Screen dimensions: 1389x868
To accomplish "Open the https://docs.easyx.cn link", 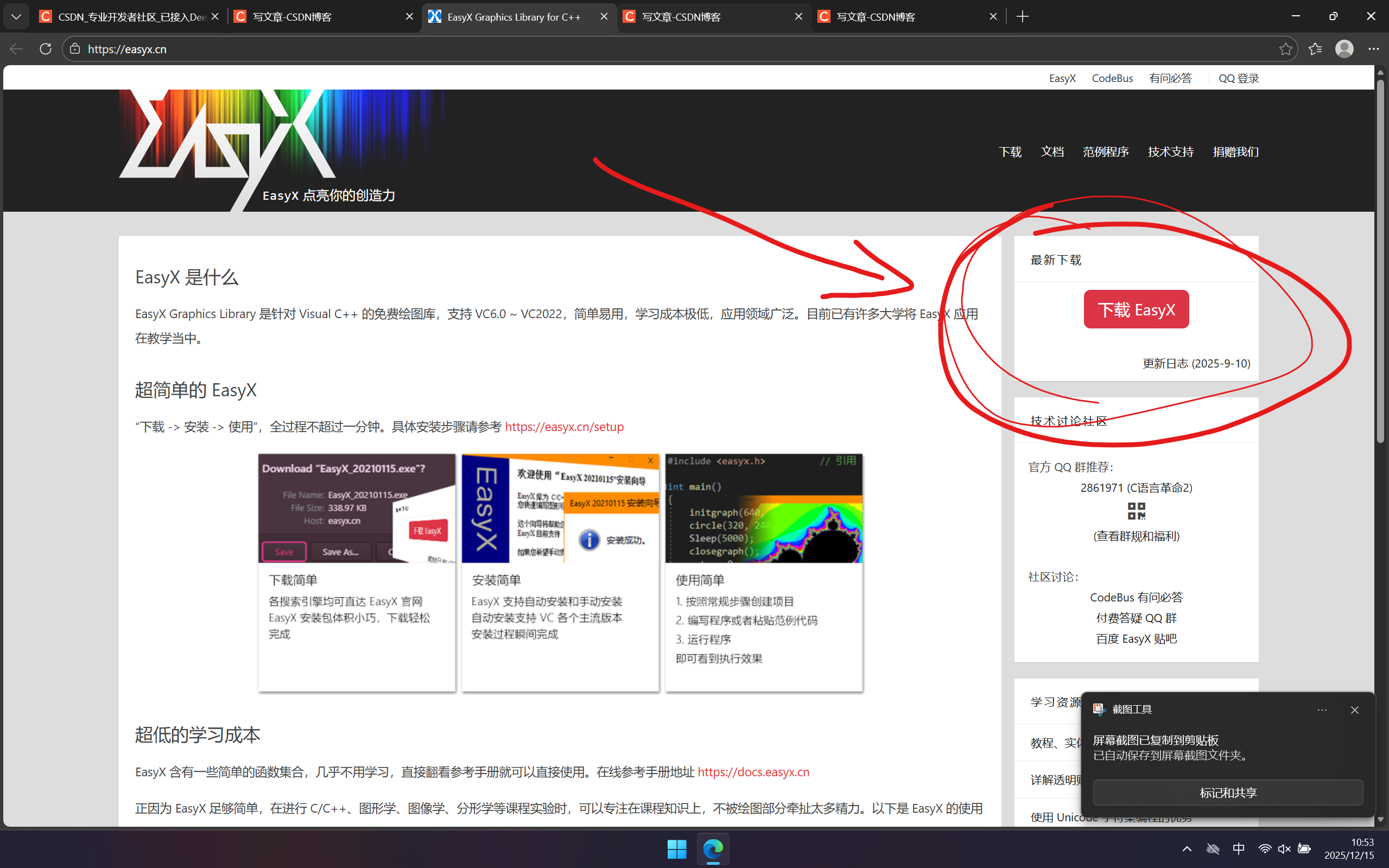I will tap(753, 771).
